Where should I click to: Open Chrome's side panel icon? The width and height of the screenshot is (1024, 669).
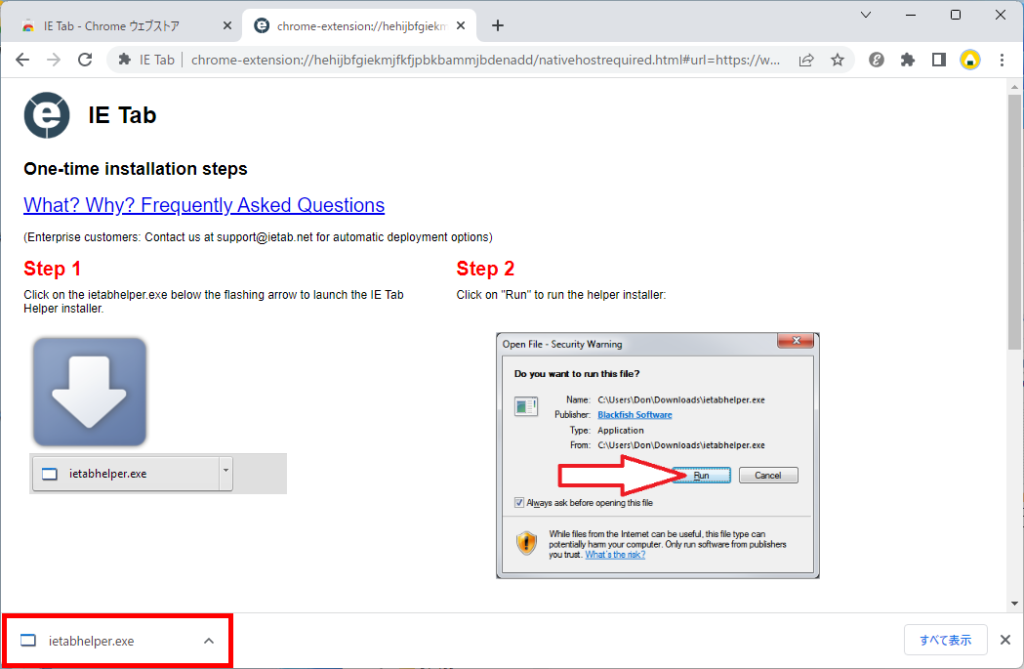click(938, 60)
